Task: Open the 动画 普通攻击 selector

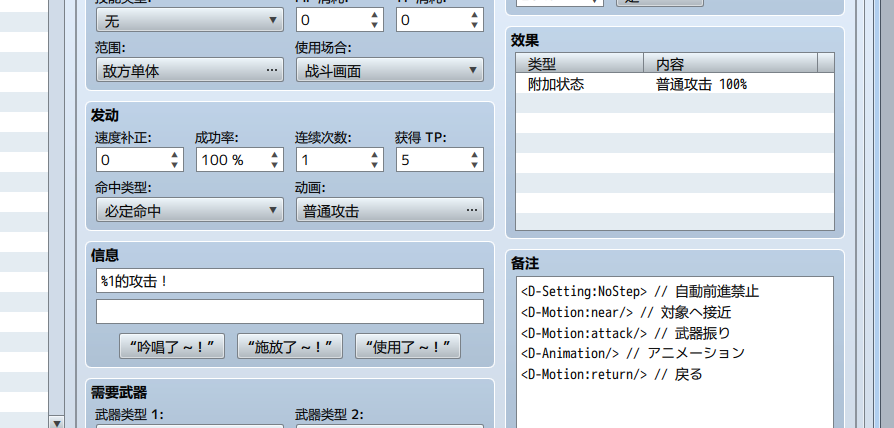Action: tap(389, 210)
